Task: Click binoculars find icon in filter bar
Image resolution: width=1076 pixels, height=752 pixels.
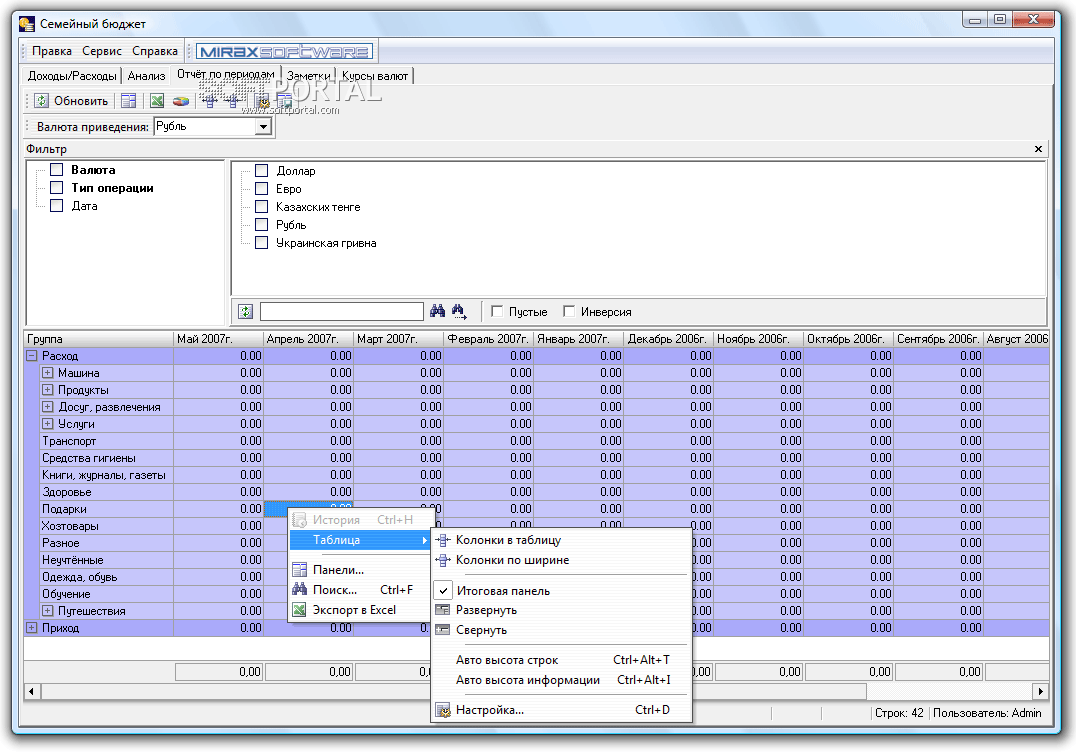Action: coord(437,312)
